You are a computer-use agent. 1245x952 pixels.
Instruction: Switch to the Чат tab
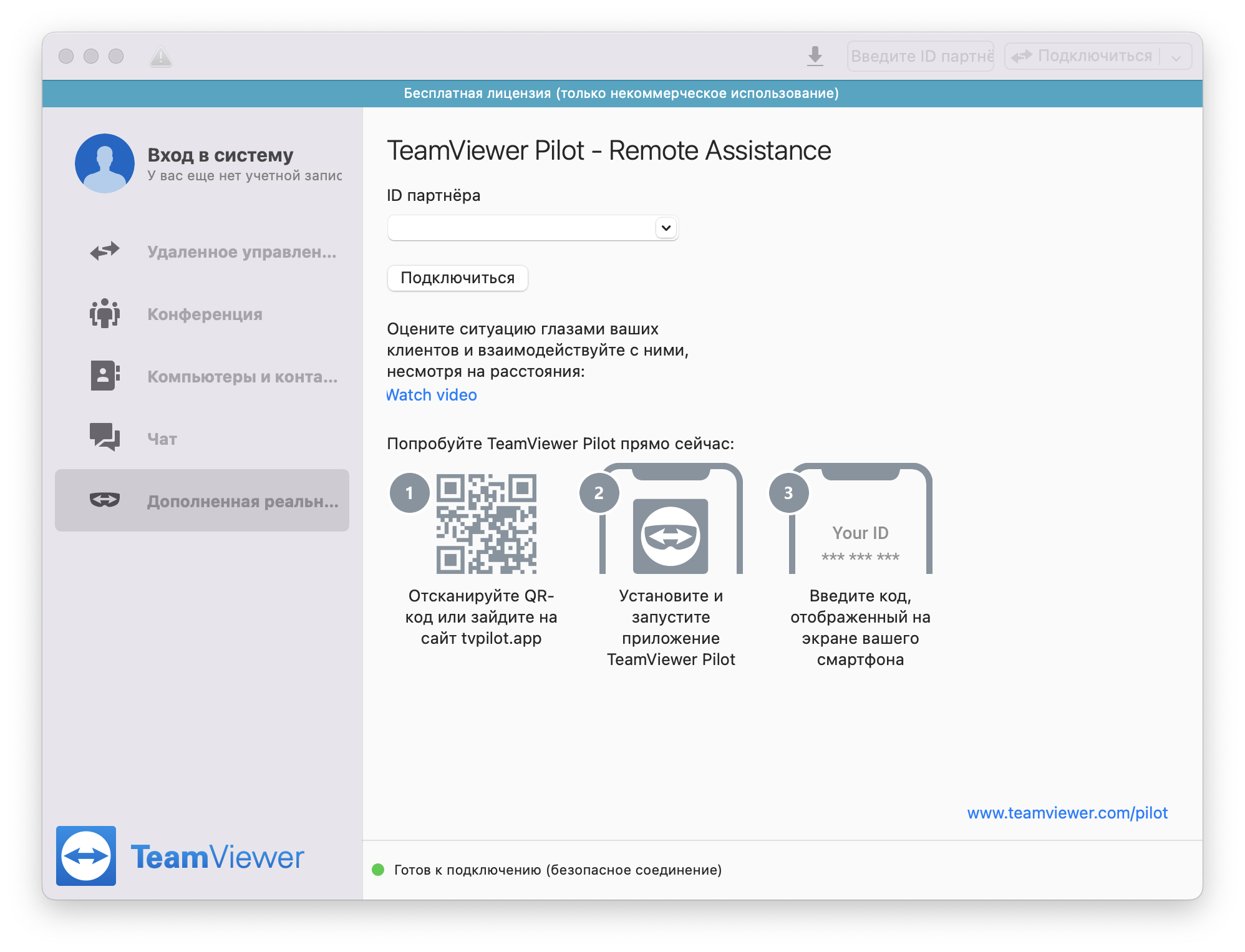tap(202, 439)
